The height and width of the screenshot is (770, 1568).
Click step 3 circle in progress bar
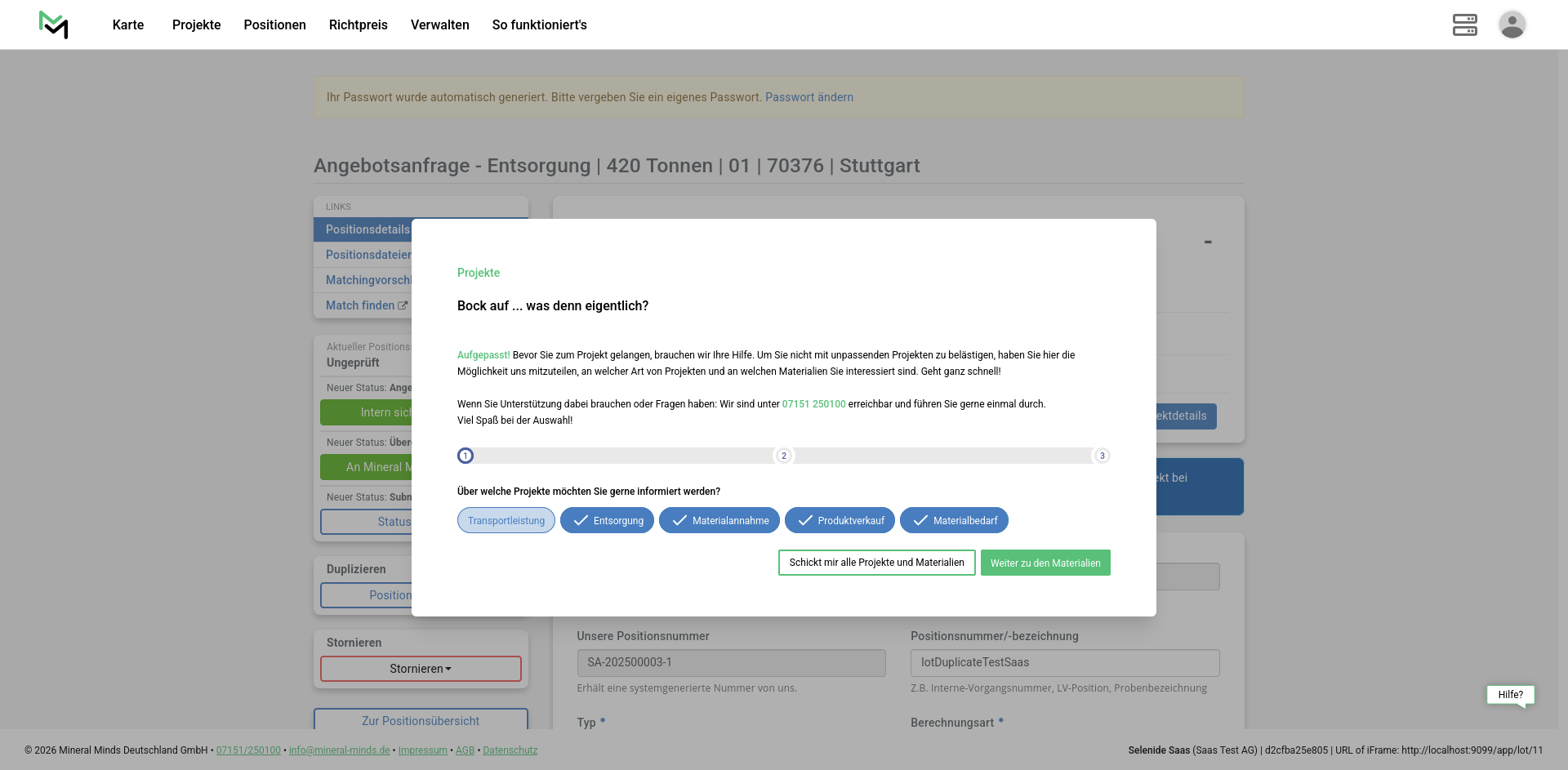(x=1102, y=456)
